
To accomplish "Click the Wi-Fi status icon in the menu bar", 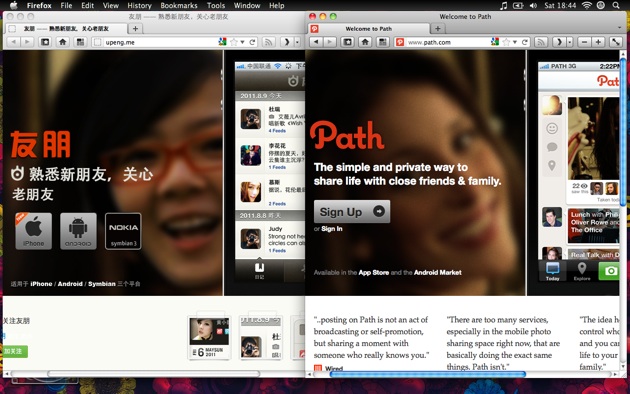I will tap(587, 5).
